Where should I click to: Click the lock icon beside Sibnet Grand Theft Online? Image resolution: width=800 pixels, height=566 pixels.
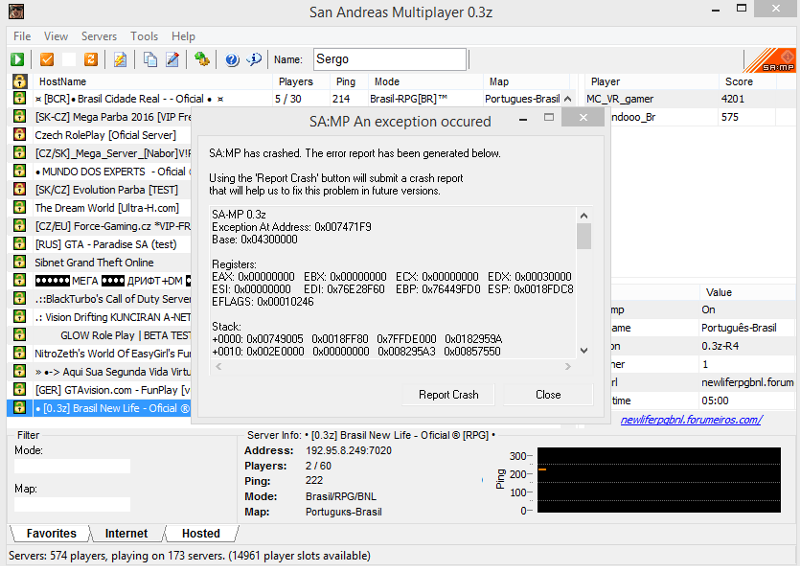coord(19,262)
